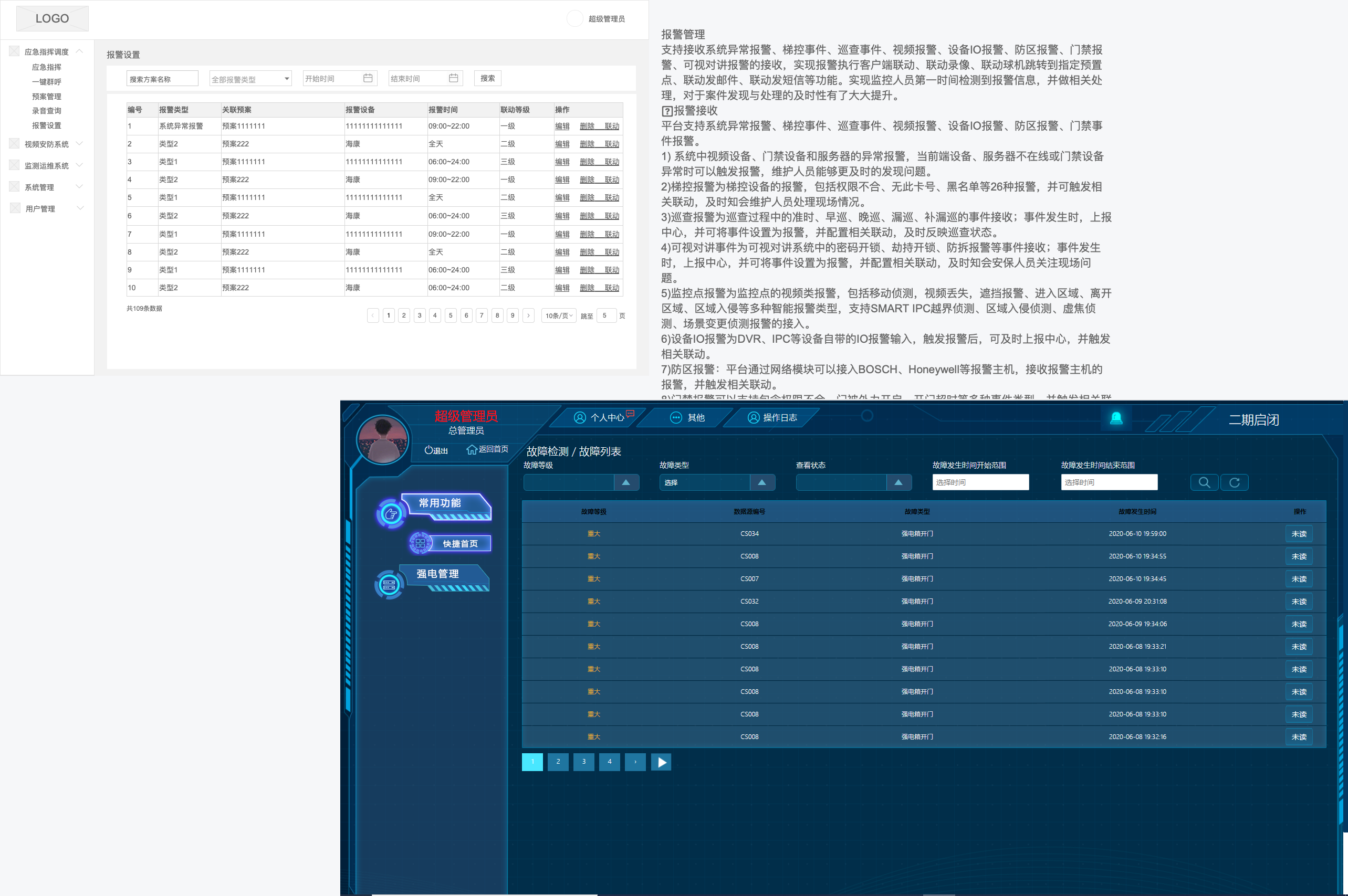
Task: Click 未读 button for CS032 fault row
Action: click(1299, 601)
